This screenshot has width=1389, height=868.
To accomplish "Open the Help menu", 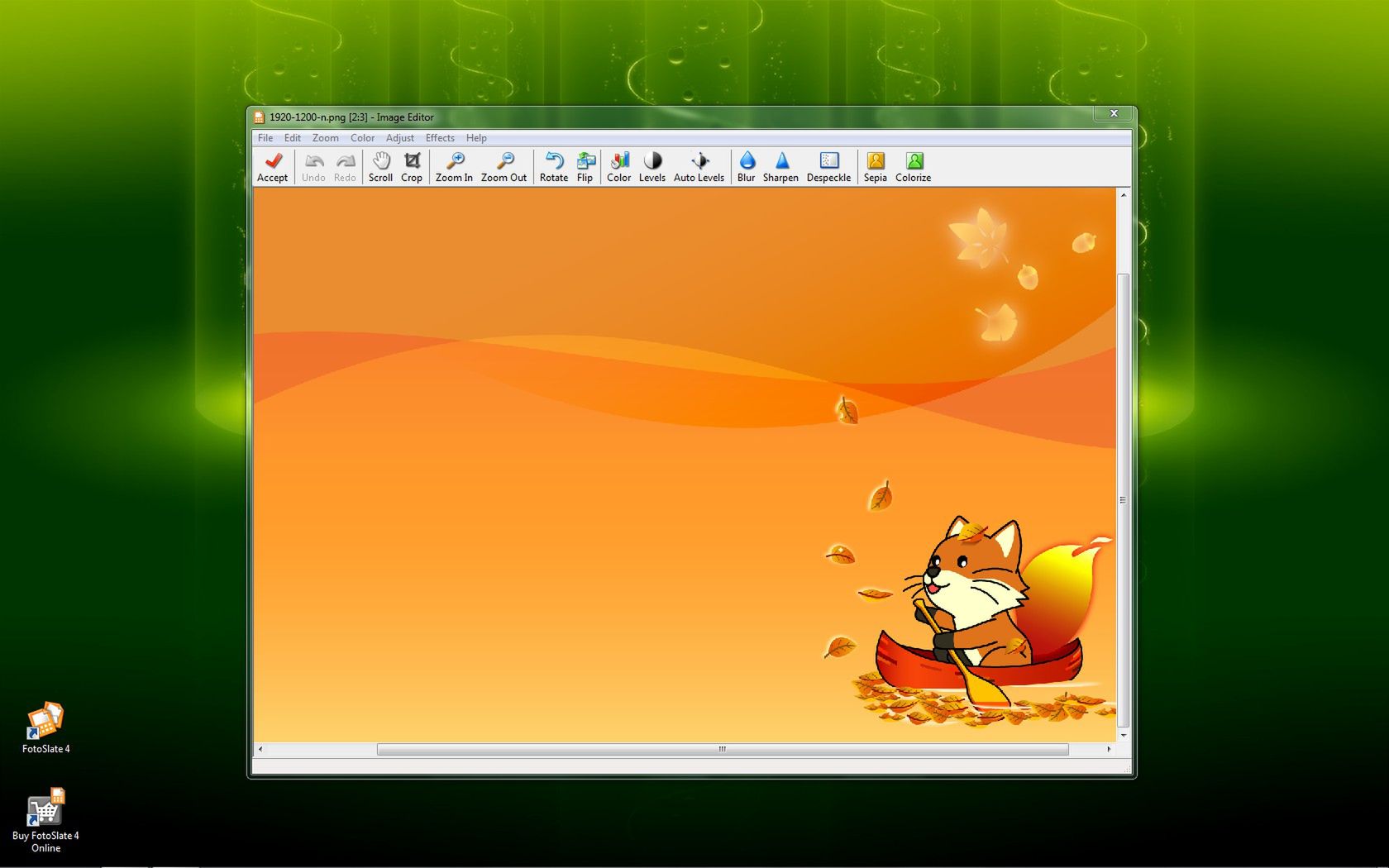I will (476, 138).
